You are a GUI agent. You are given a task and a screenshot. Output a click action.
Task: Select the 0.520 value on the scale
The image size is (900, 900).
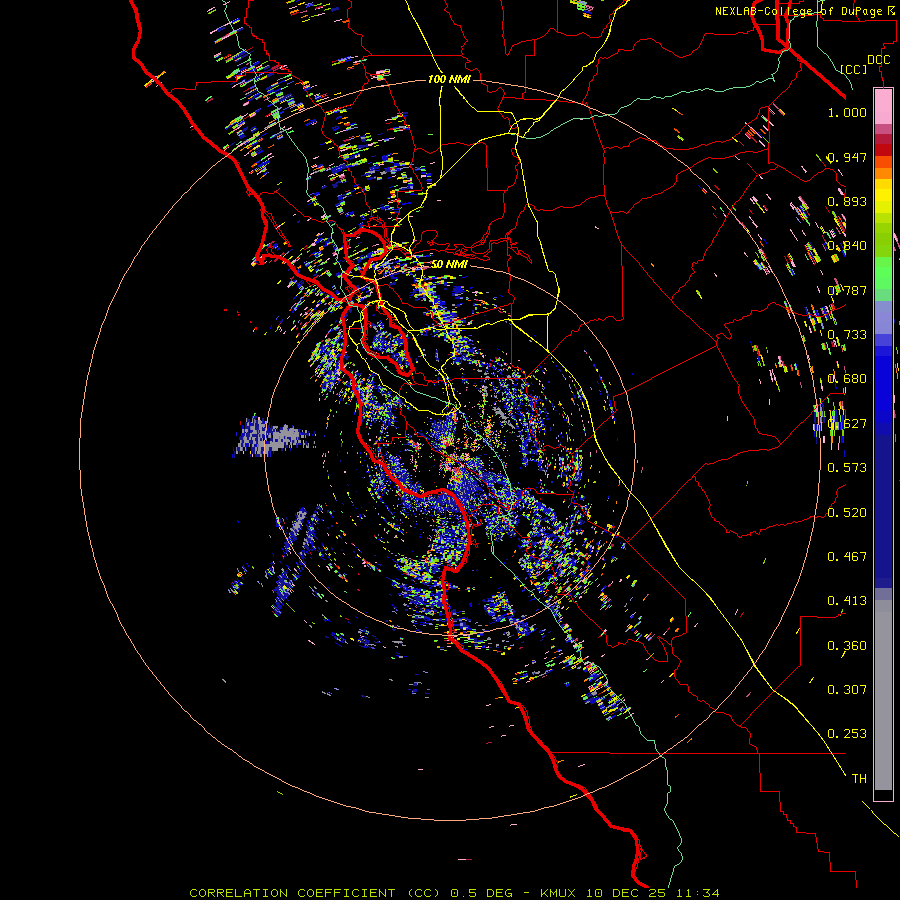point(847,513)
